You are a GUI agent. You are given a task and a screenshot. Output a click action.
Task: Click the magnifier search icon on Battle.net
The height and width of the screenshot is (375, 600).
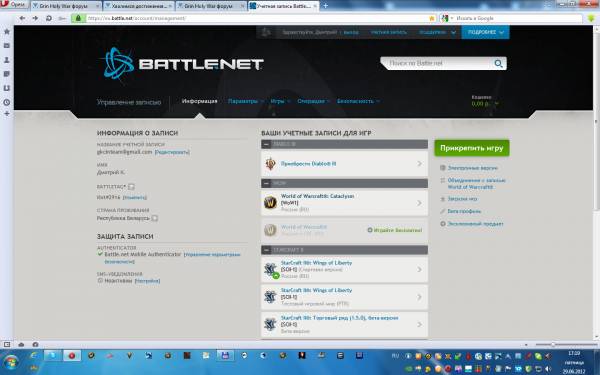pyautogui.click(x=498, y=64)
